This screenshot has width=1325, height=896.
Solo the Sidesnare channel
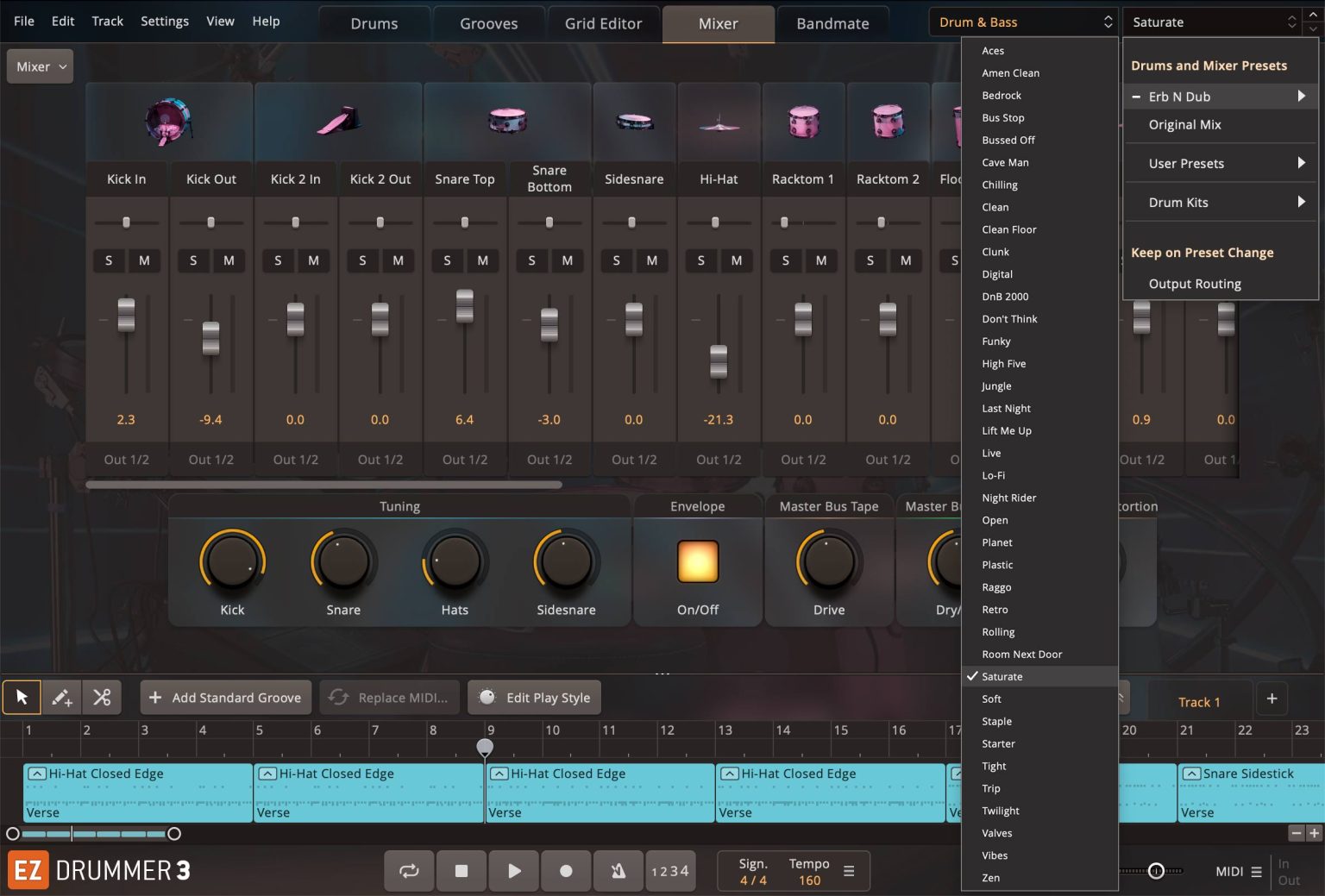point(616,260)
